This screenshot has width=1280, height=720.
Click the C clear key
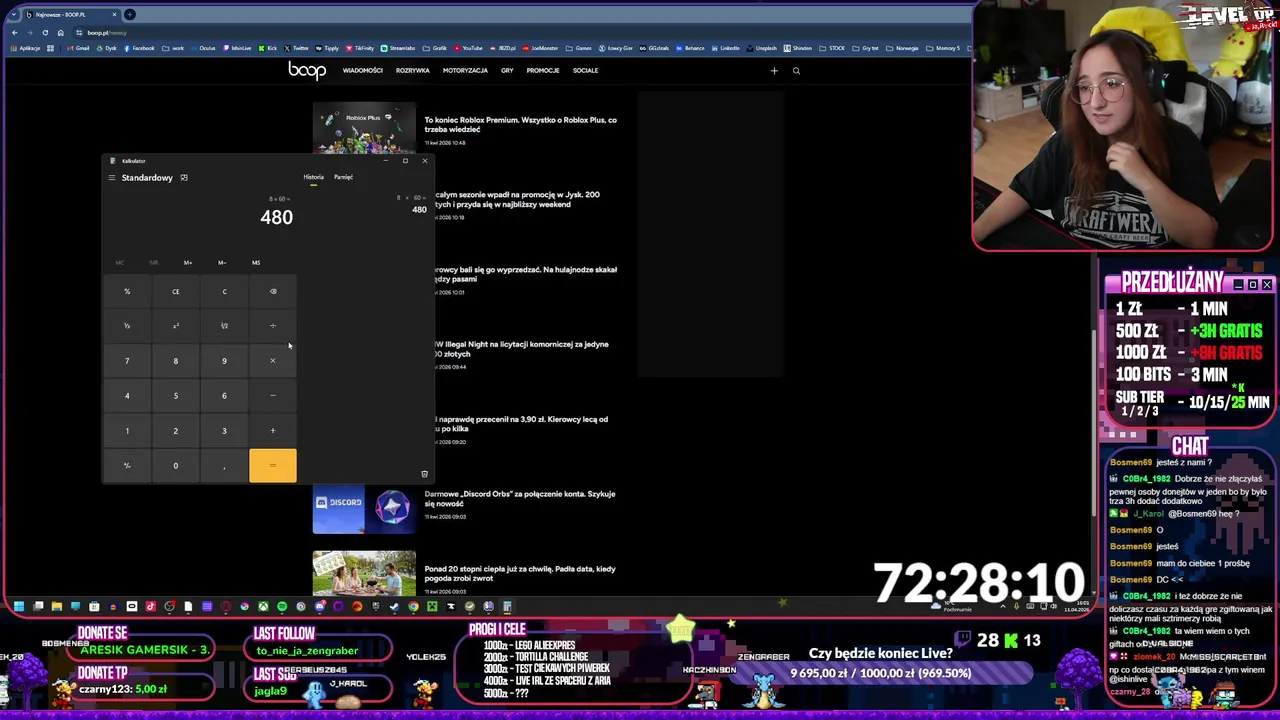pos(224,292)
